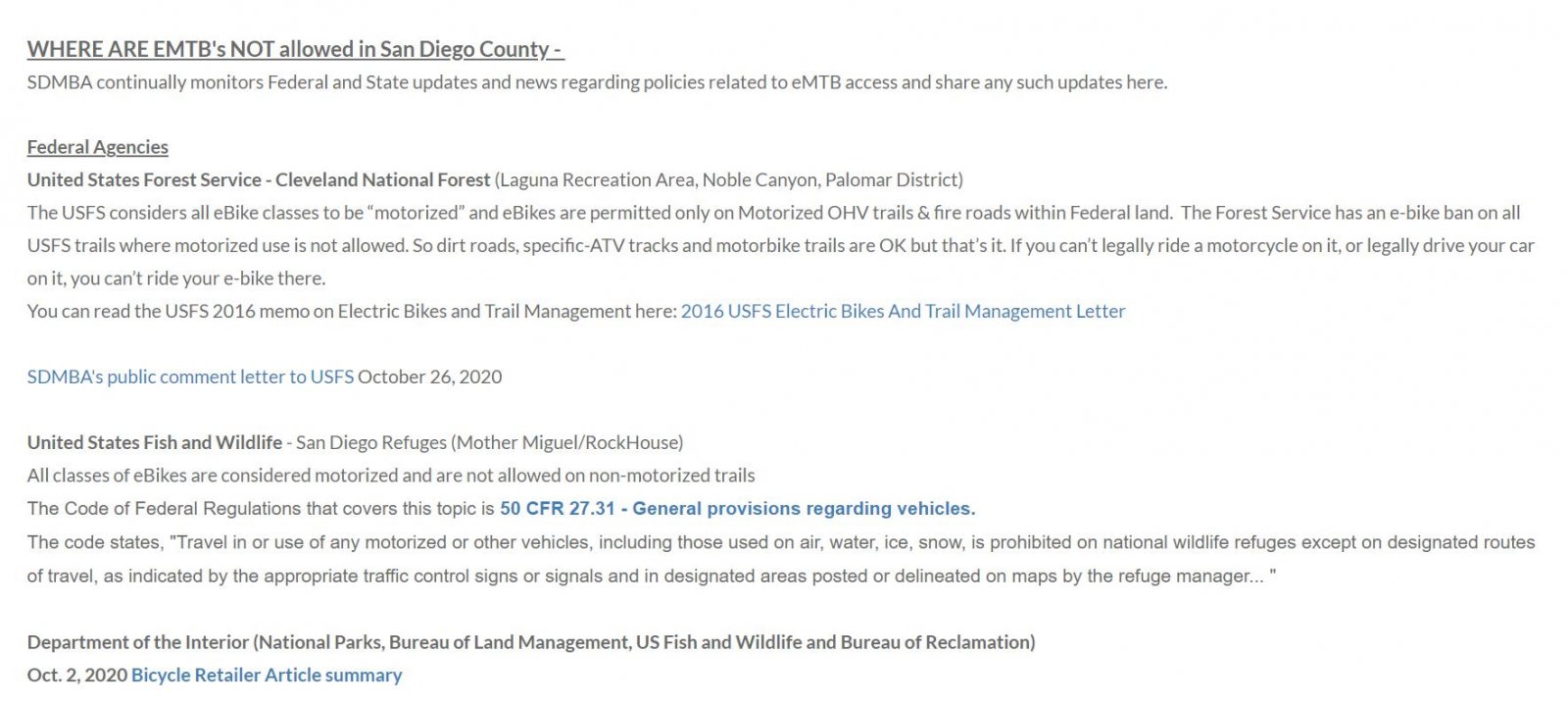Click 'You can read the USFS 2016 memo' text
The width and height of the screenshot is (1568, 702).
[352, 311]
